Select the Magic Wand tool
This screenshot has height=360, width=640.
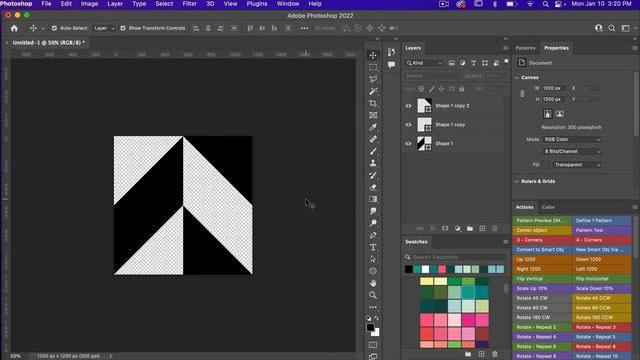click(x=373, y=91)
